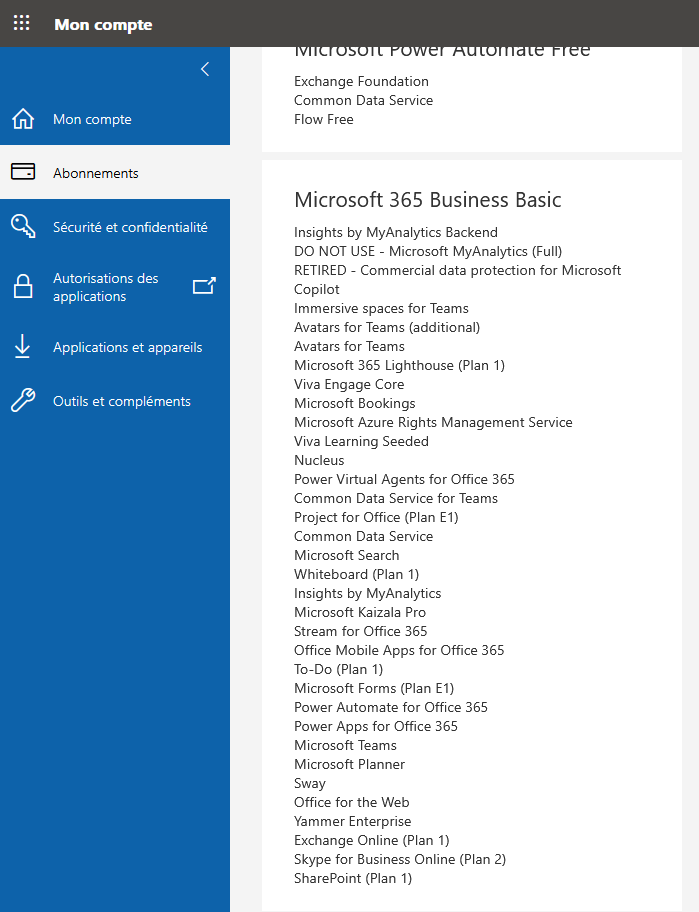
Task: Click the home icon beside Mon compte
Action: [23, 119]
